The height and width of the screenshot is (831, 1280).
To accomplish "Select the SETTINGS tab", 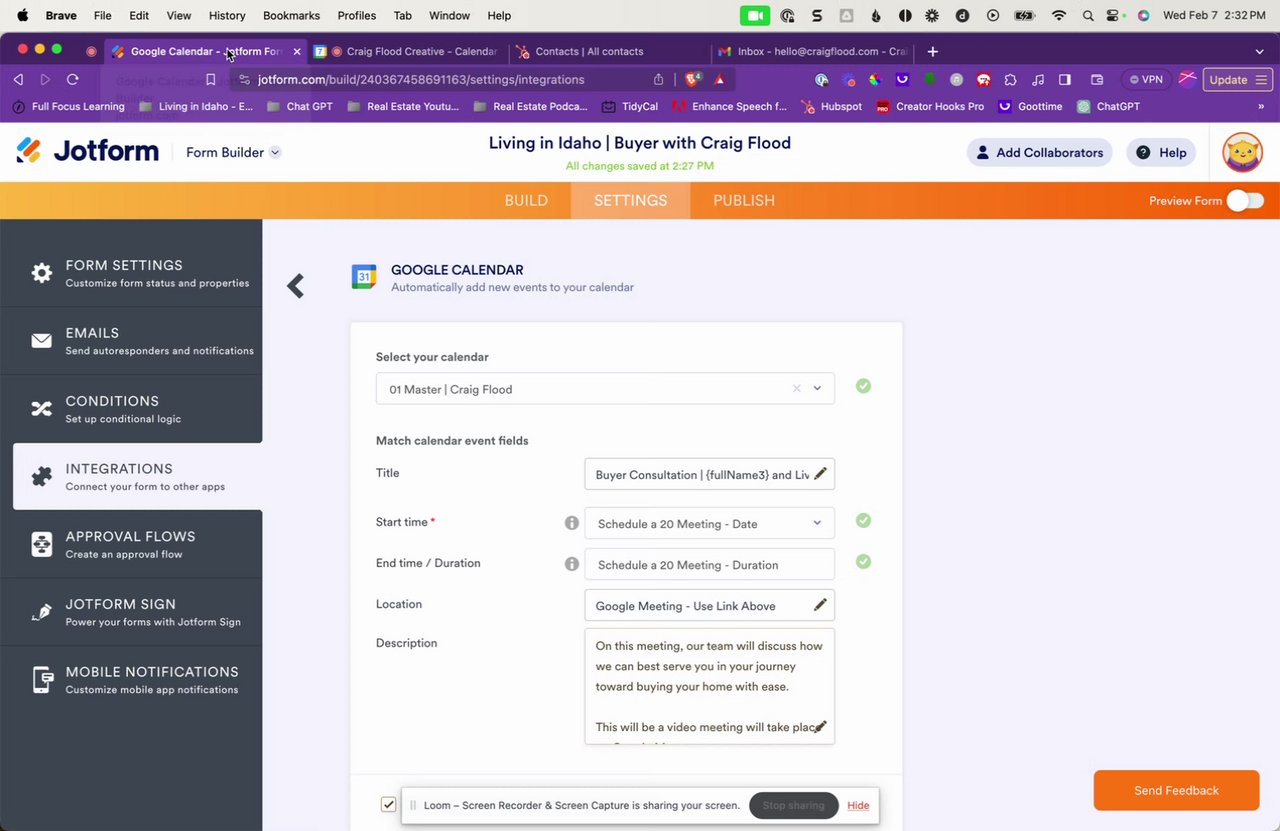I will 630,200.
